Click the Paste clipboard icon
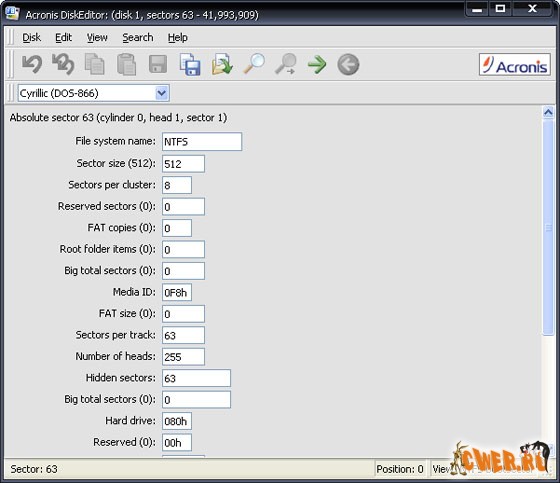 126,64
